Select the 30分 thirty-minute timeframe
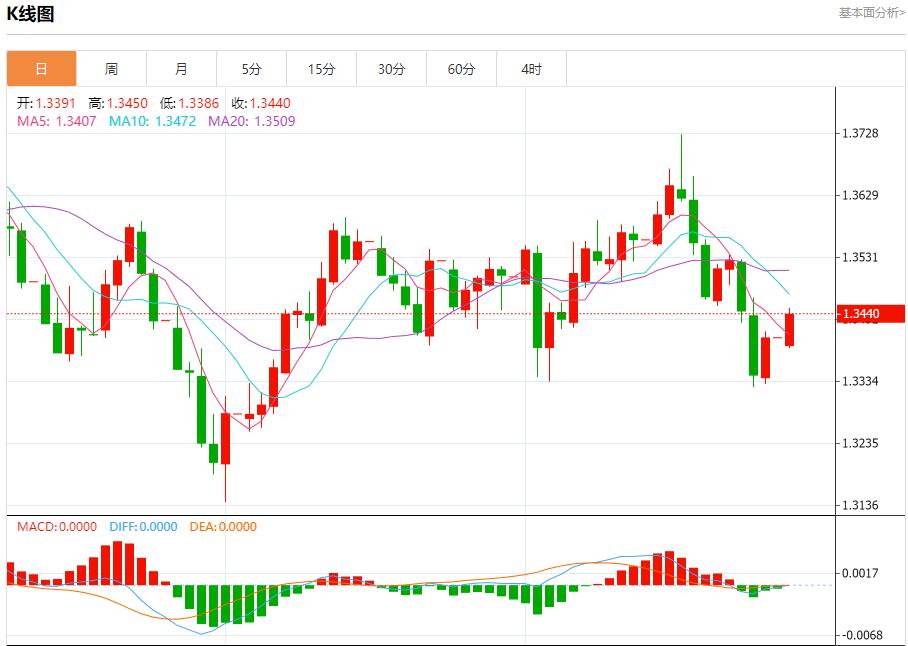This screenshot has height=646, width=908. [392, 68]
